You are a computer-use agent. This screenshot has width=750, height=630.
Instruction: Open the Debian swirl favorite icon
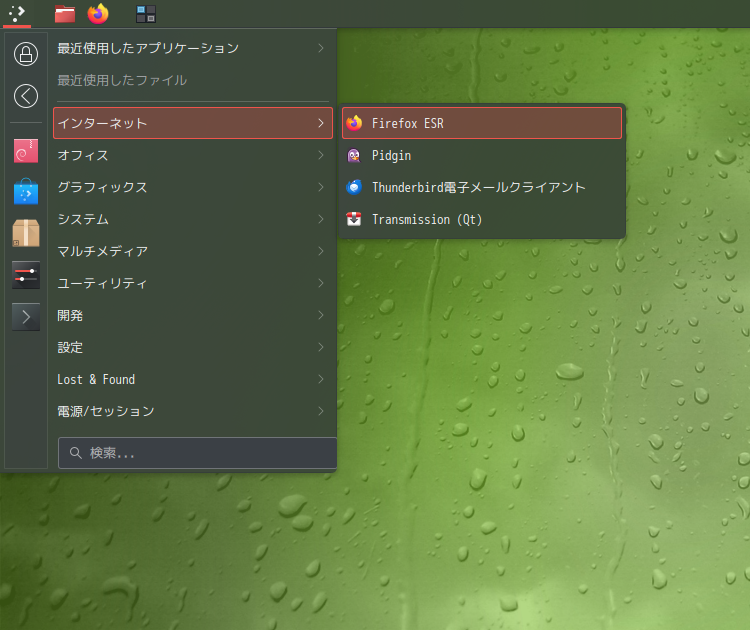(26, 151)
